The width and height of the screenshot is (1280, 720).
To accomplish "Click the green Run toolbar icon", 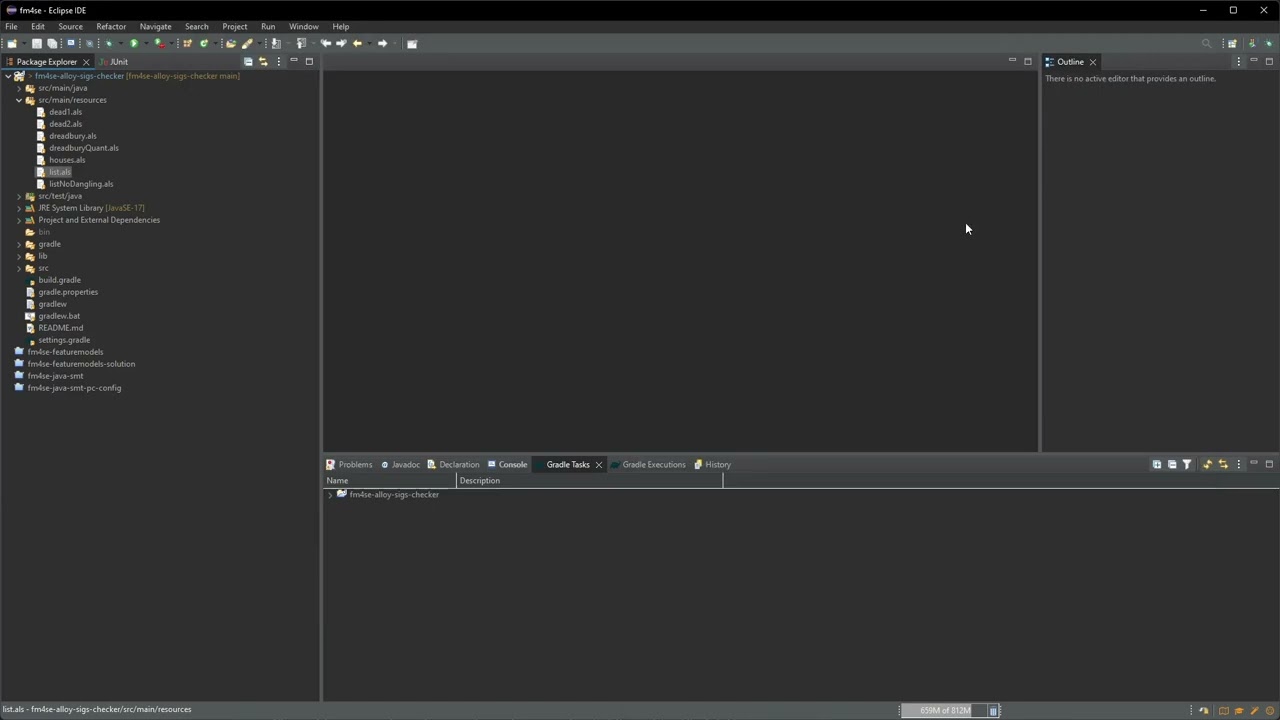I will click(x=134, y=43).
